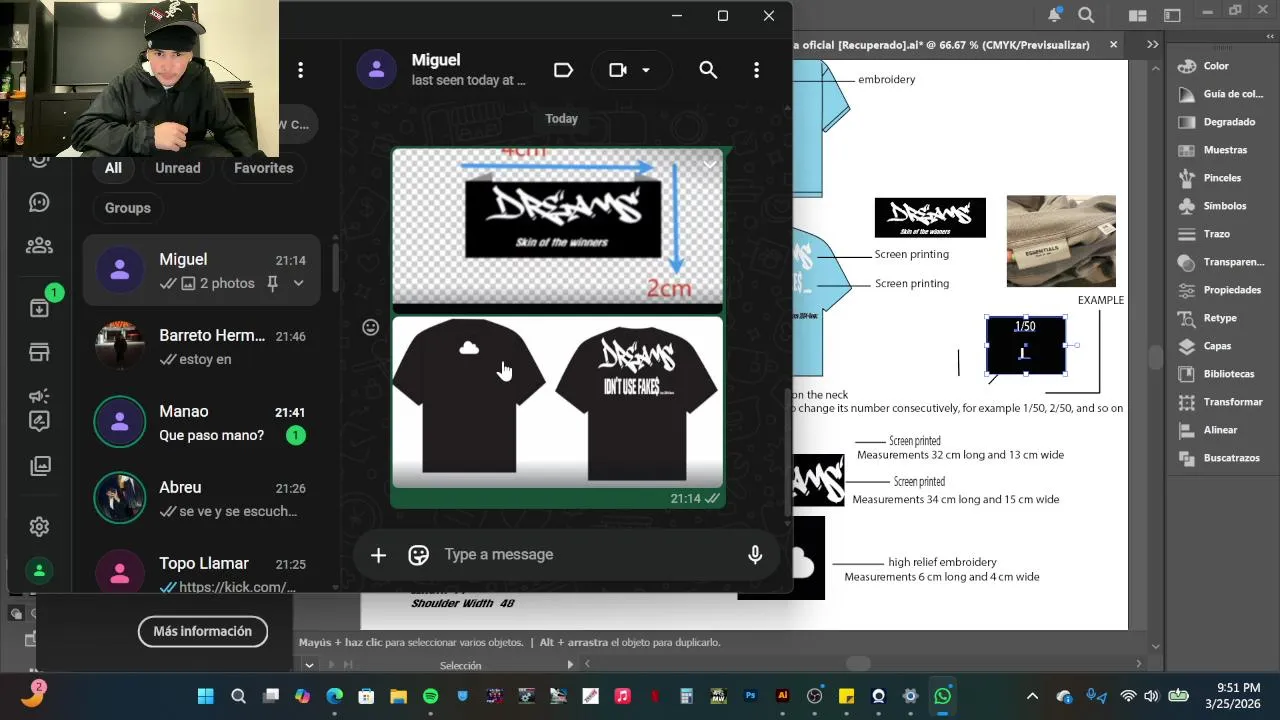The height and width of the screenshot is (720, 1280).
Task: Click the Más información button
Action: click(x=203, y=631)
